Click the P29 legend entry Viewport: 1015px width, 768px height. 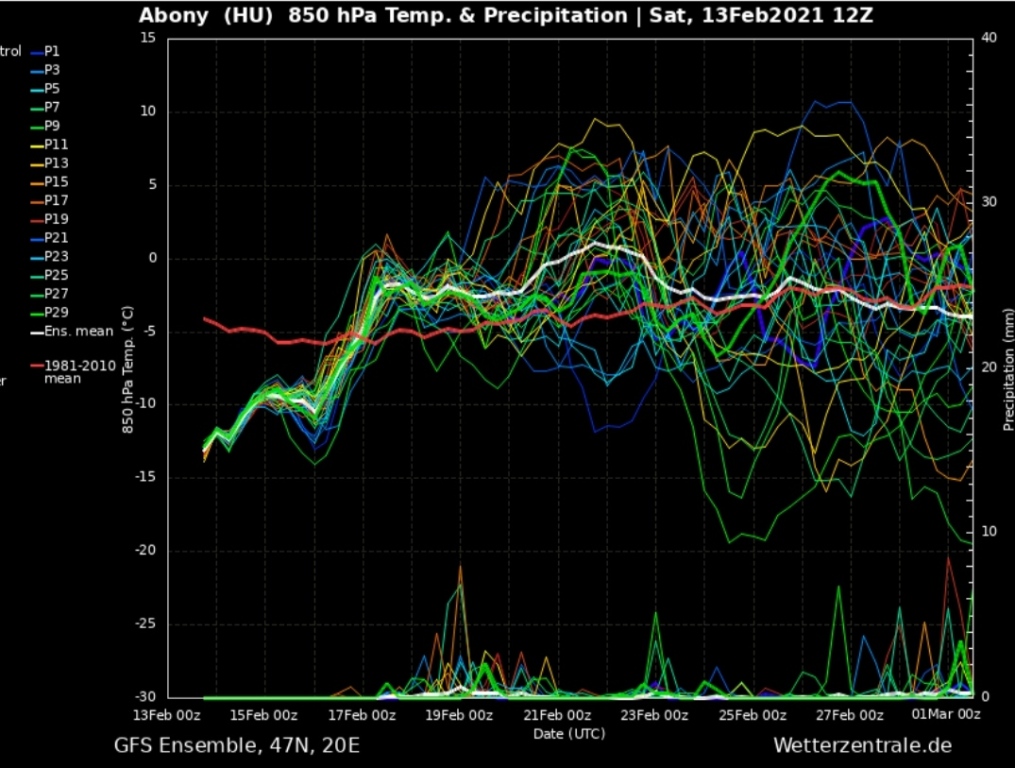(56, 313)
